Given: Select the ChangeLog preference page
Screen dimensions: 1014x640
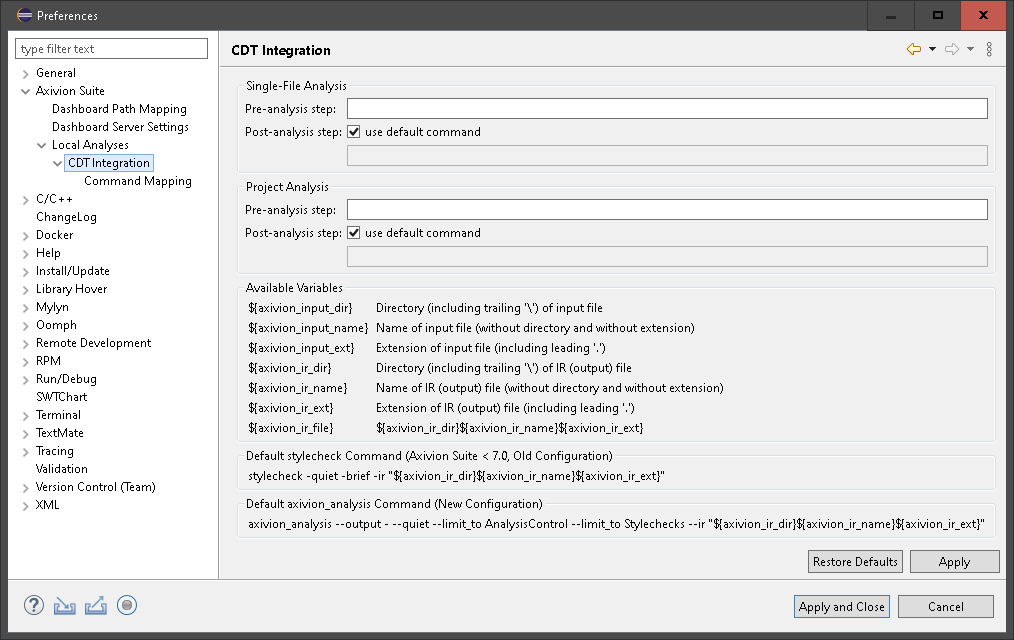Looking at the screenshot, I should coord(66,217).
